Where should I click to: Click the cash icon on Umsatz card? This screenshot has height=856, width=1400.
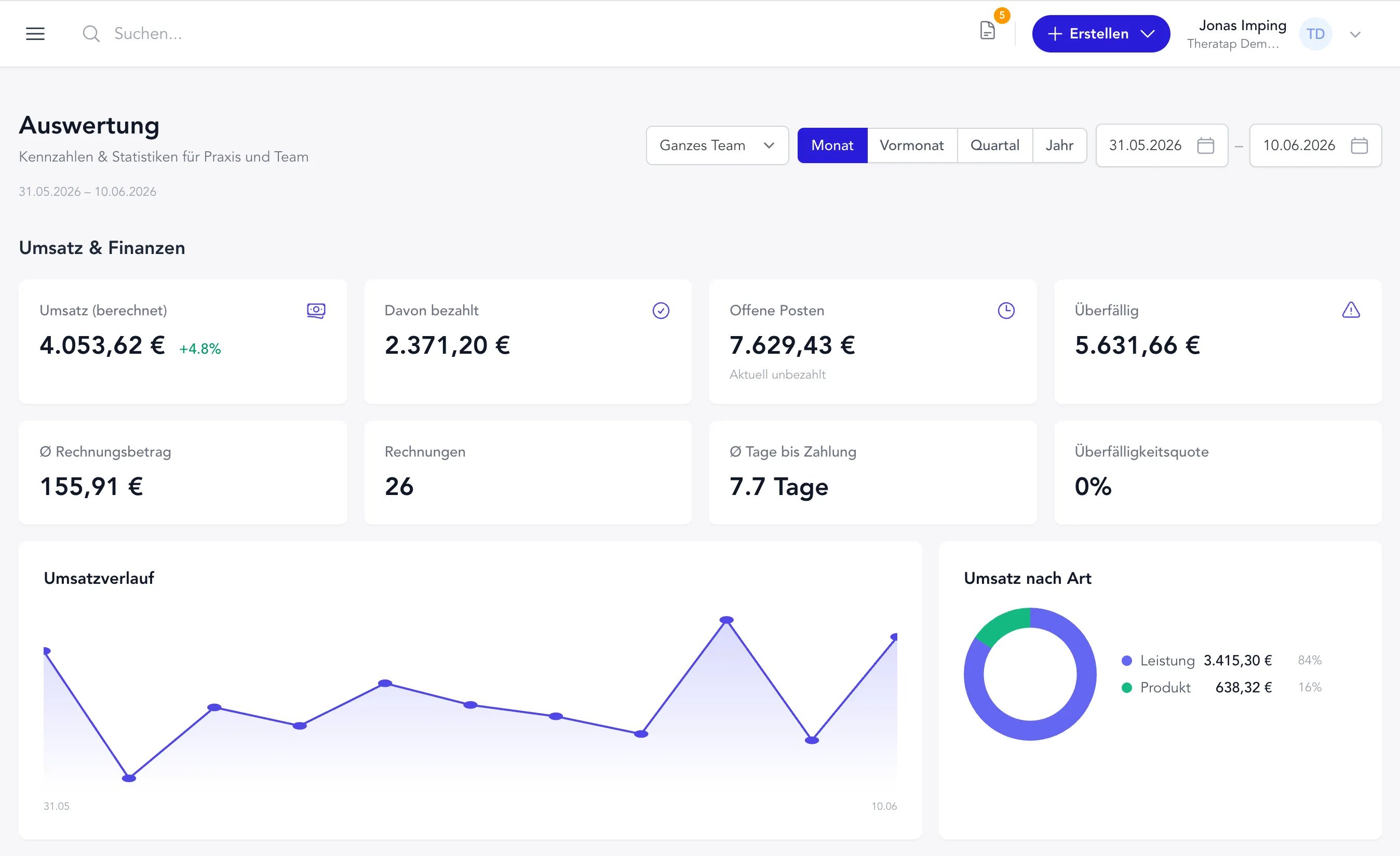point(316,310)
